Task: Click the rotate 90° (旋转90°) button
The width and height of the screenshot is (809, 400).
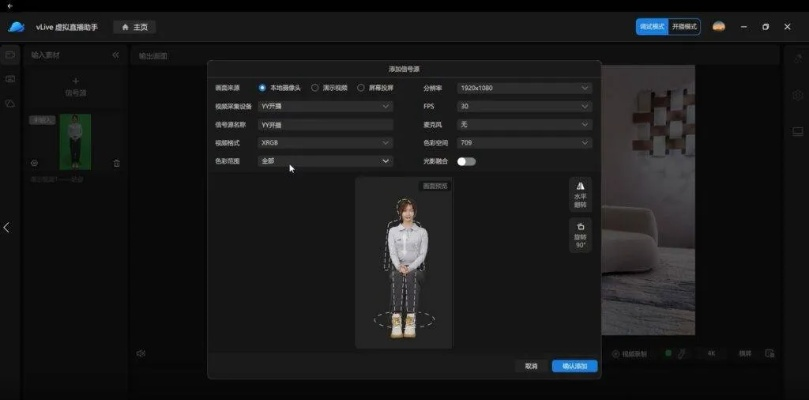Action: point(581,235)
